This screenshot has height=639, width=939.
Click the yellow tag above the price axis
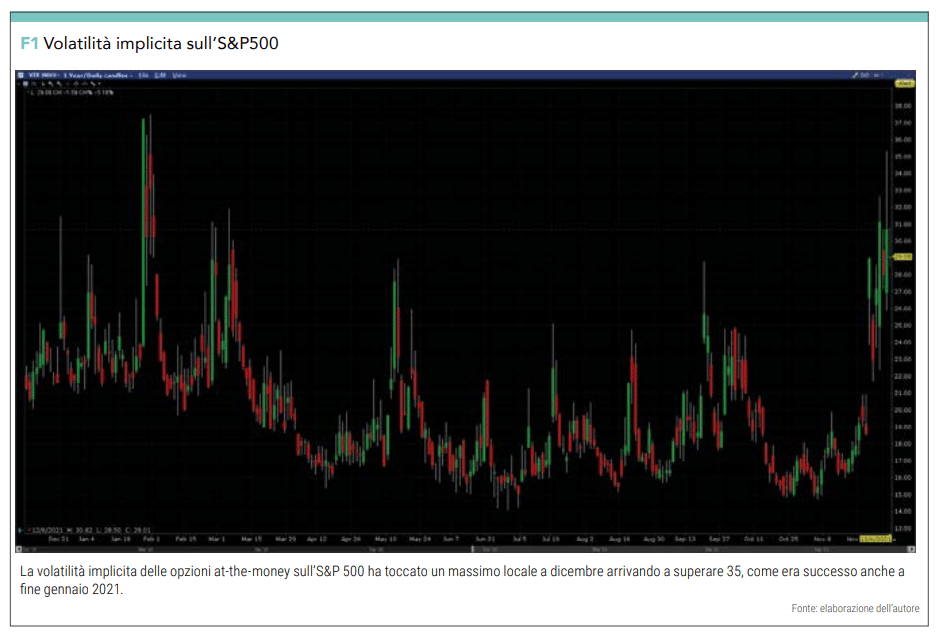[904, 84]
